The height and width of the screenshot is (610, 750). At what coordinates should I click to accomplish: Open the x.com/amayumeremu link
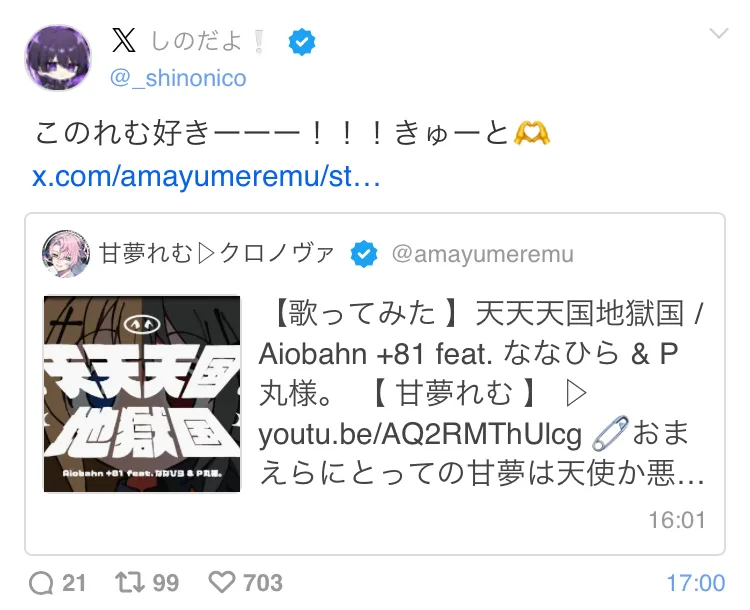(x=206, y=177)
